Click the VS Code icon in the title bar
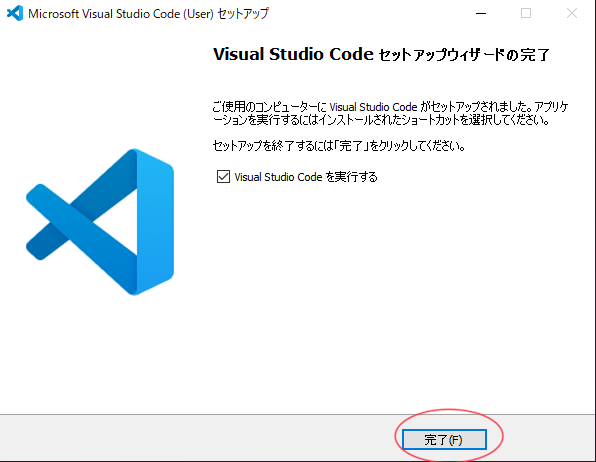This screenshot has width=596, height=462. click(x=15, y=14)
